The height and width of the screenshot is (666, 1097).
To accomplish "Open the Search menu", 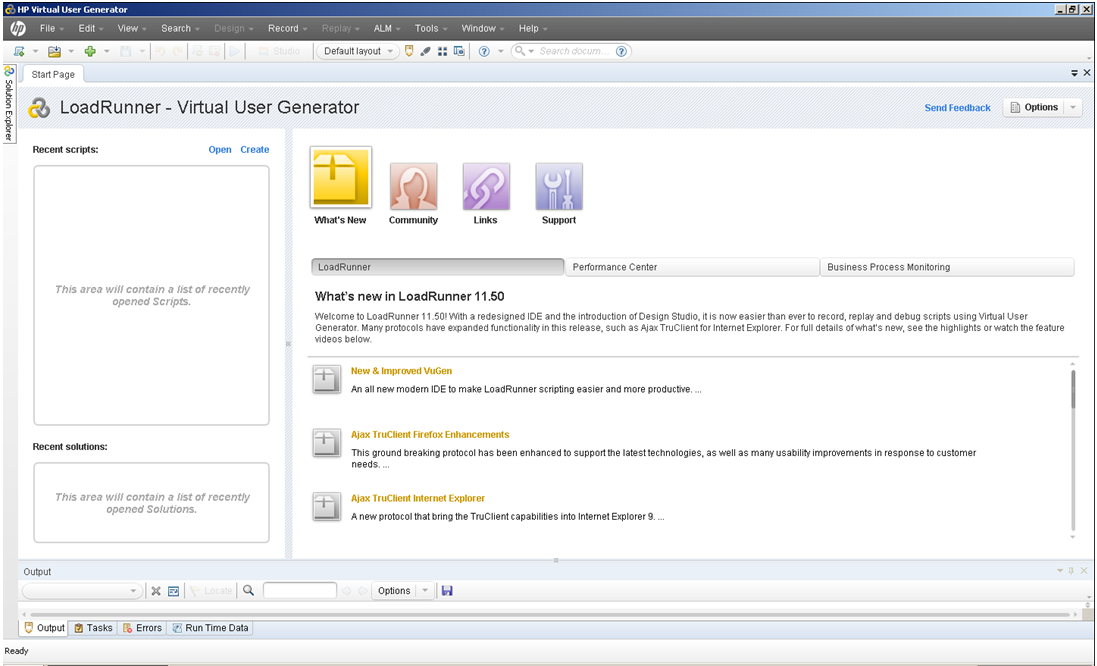I will 181,28.
